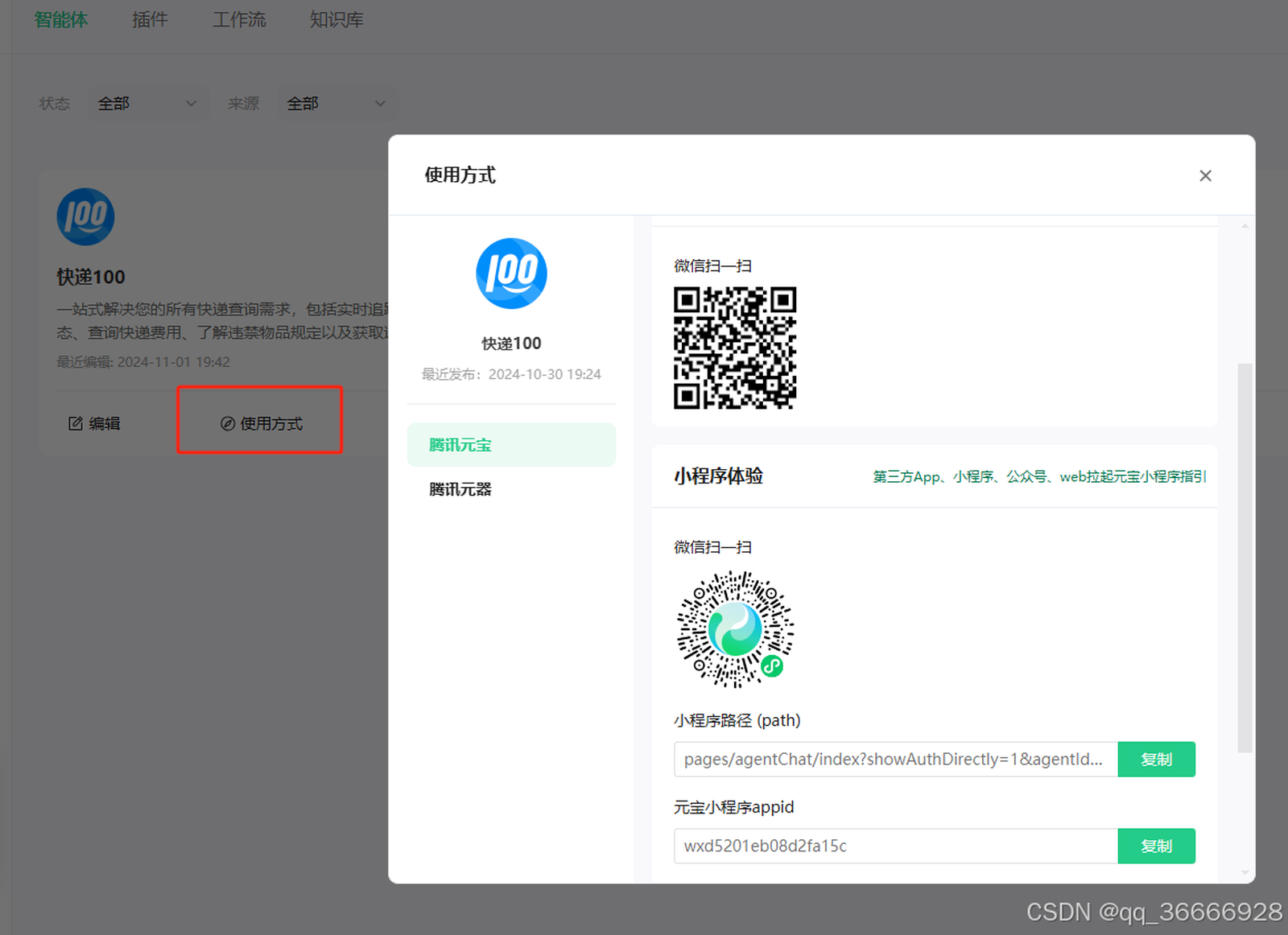Copy the 元宝小程序 appid
The width and height of the screenshot is (1288, 935).
[x=1156, y=846]
